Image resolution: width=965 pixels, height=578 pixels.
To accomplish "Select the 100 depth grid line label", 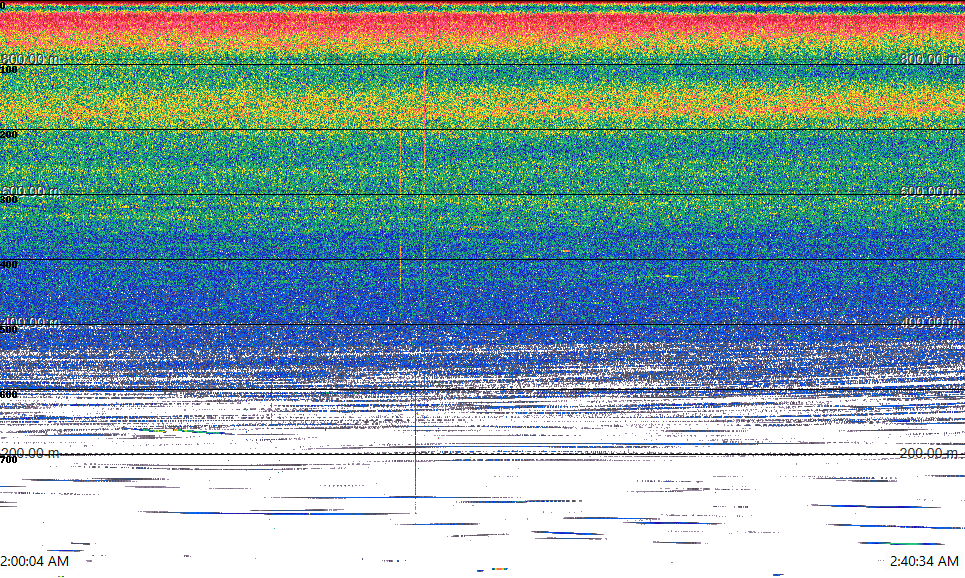I will (x=9, y=70).
